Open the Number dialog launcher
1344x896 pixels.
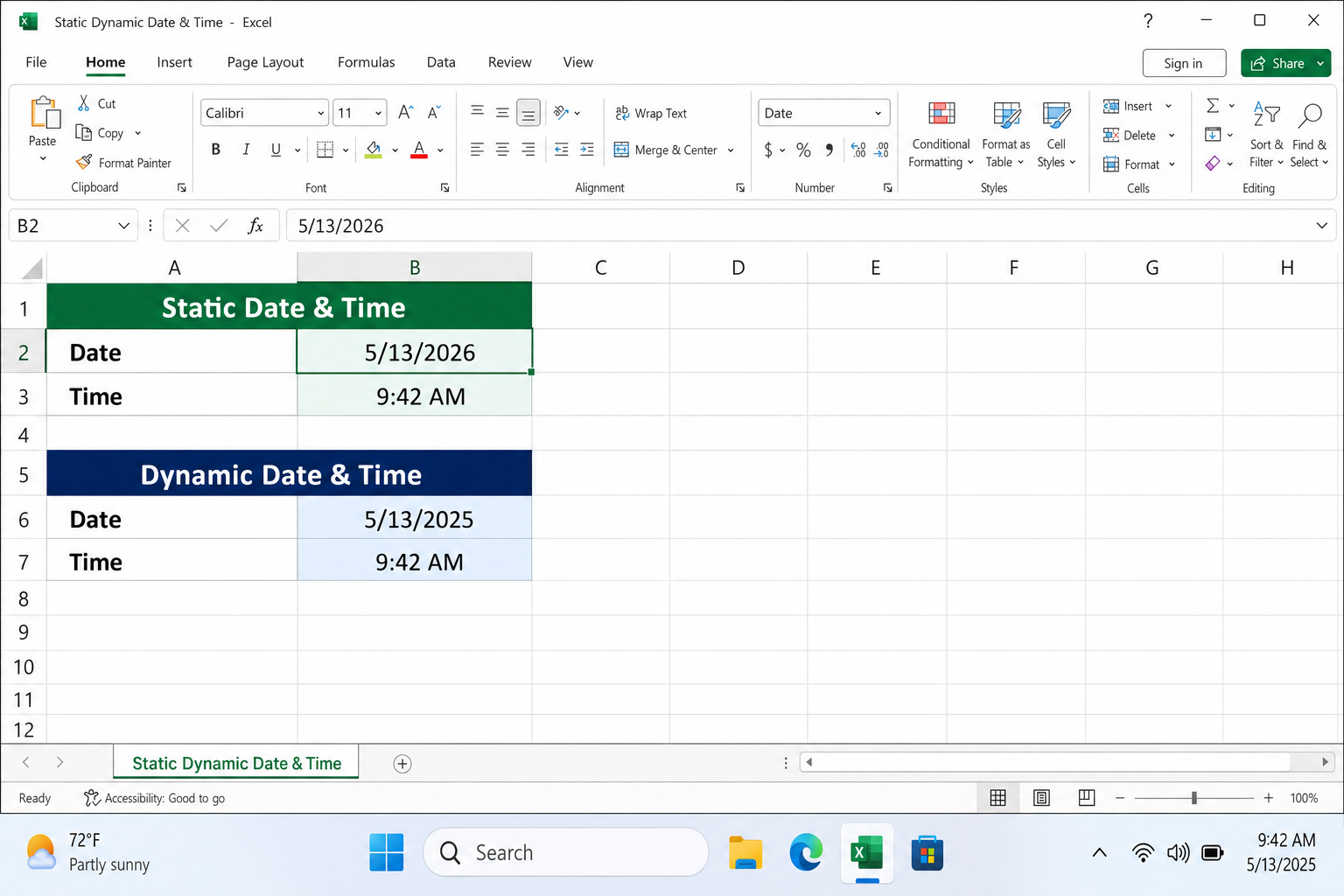(x=887, y=188)
